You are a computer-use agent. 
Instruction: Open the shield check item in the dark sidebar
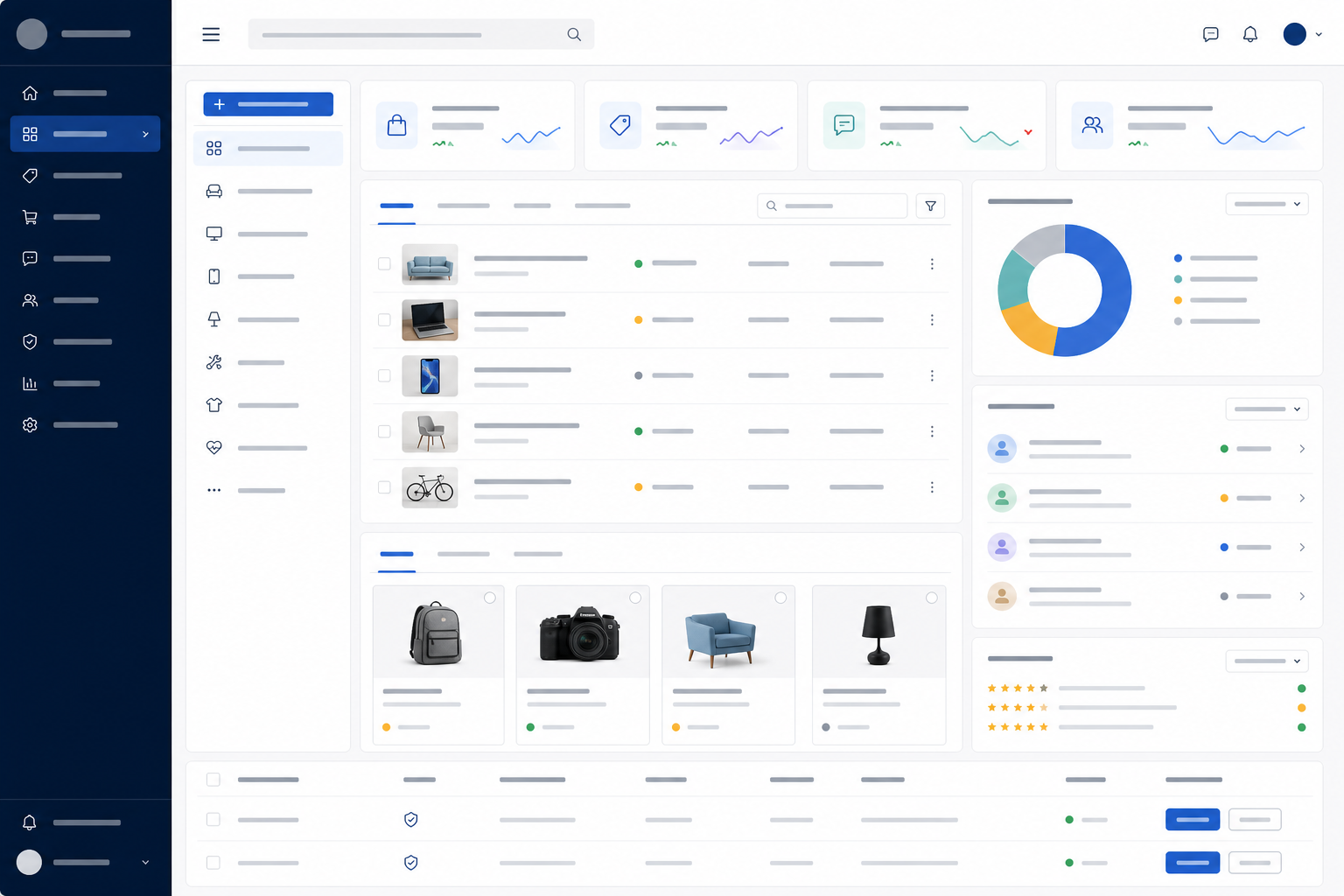coord(30,341)
